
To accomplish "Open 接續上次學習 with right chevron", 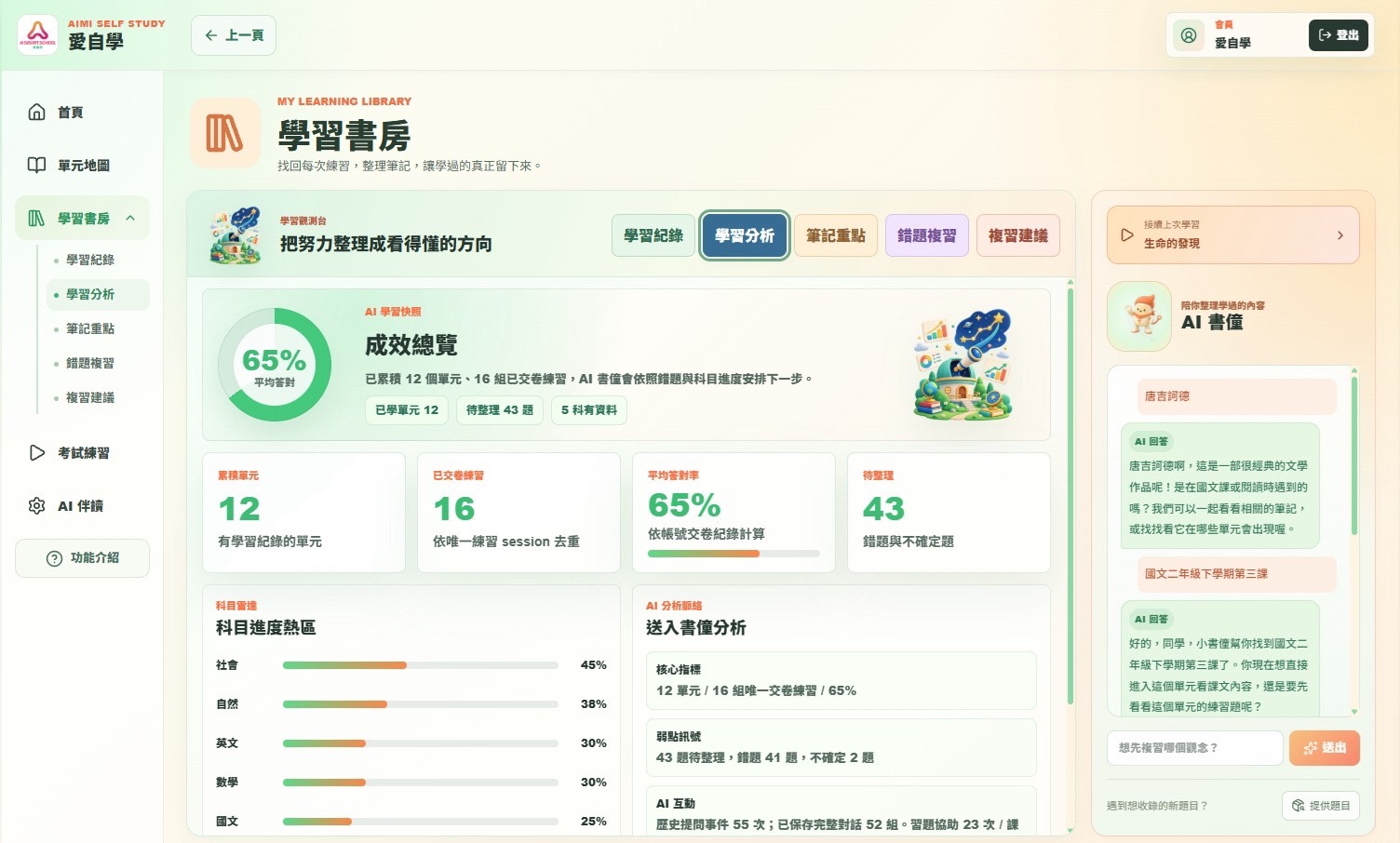I will click(x=1340, y=235).
